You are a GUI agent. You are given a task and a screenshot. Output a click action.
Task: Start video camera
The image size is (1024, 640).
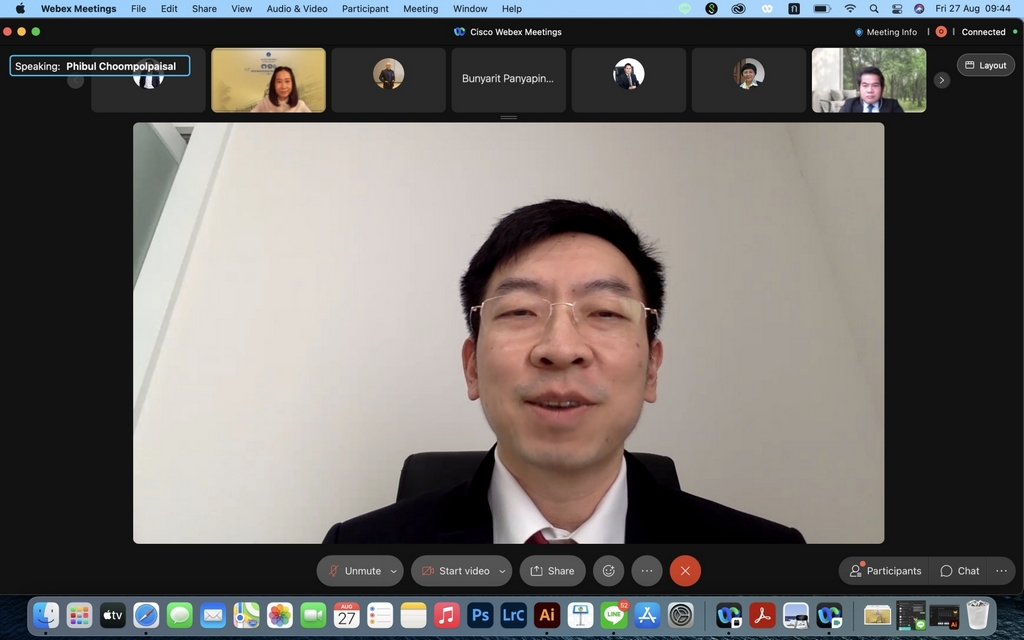pos(455,571)
